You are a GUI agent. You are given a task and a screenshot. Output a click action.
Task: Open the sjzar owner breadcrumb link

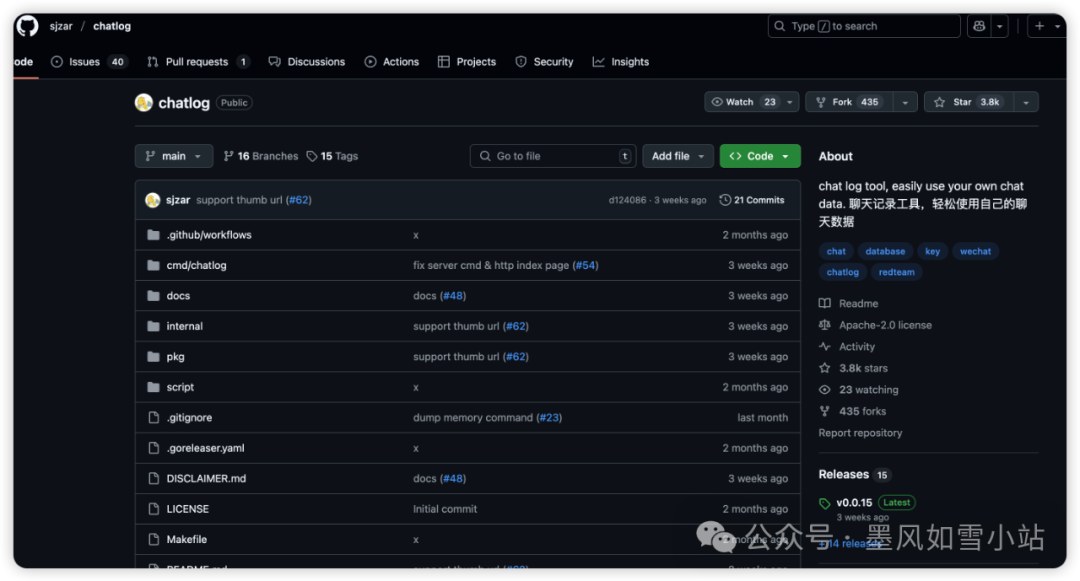61,26
